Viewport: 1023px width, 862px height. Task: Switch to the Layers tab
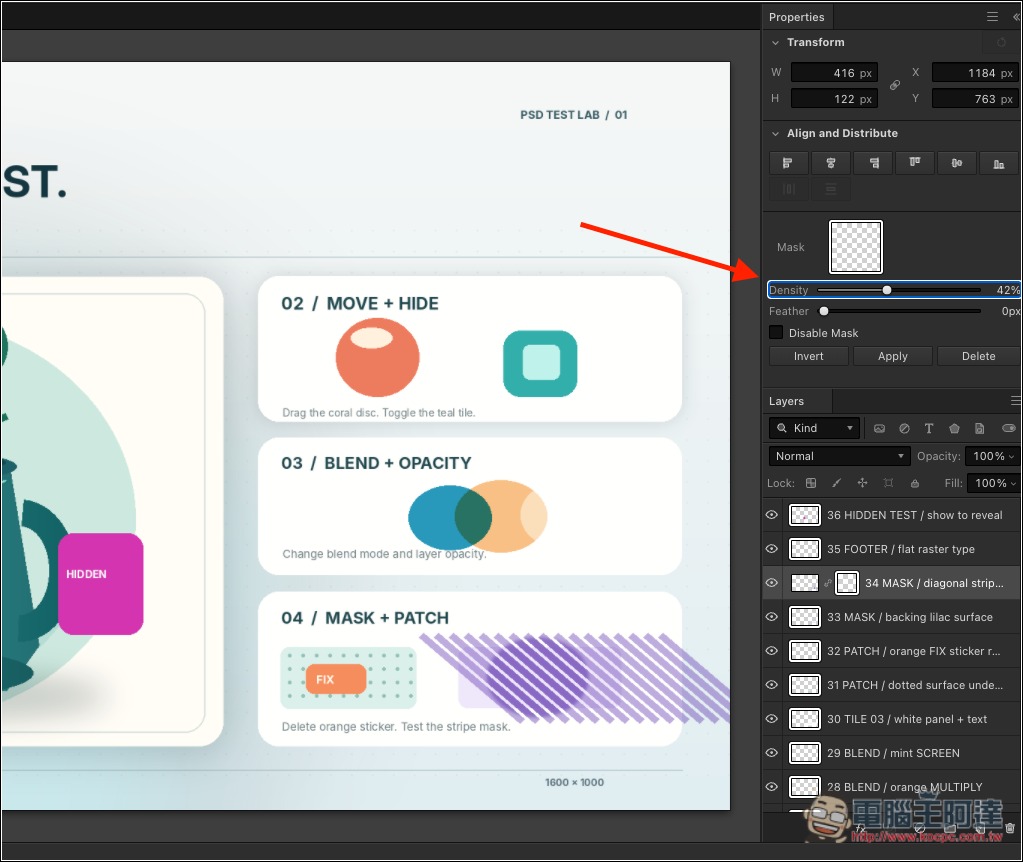786,401
